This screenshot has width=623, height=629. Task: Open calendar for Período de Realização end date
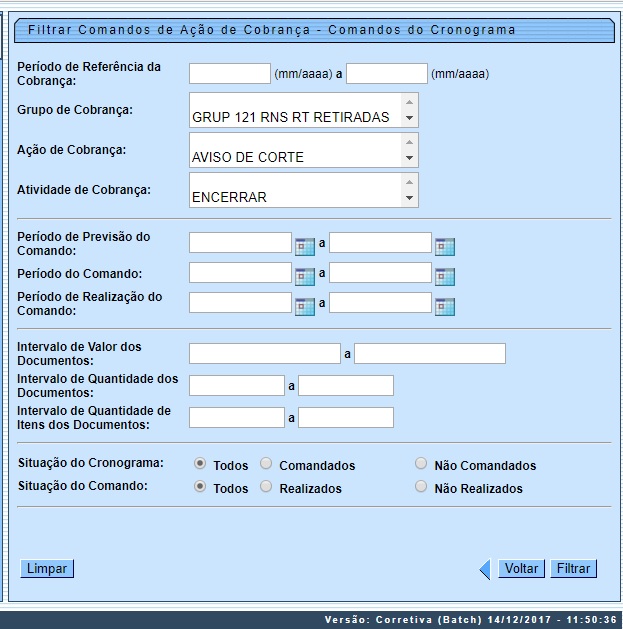(445, 306)
